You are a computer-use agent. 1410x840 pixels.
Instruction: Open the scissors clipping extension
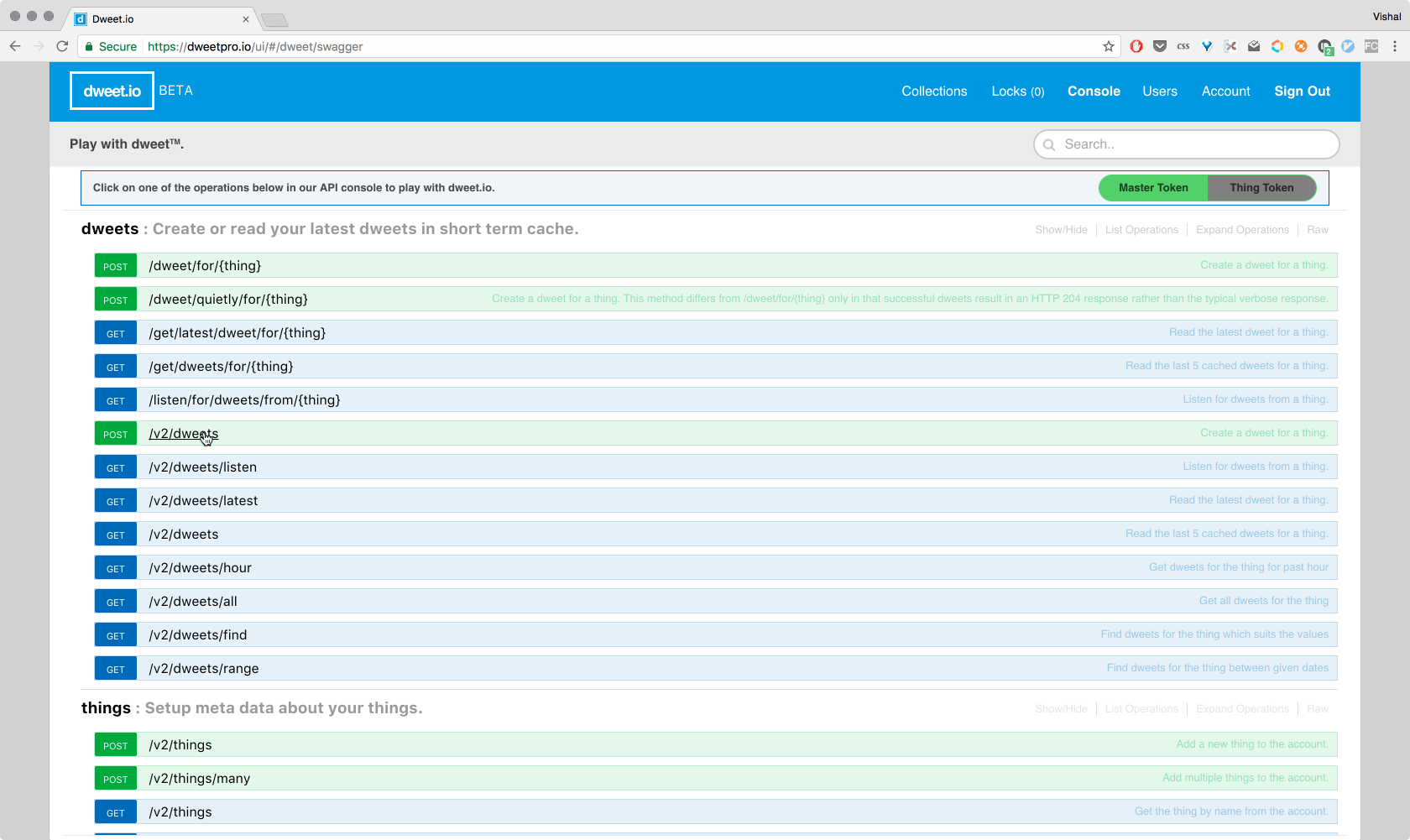point(1230,46)
